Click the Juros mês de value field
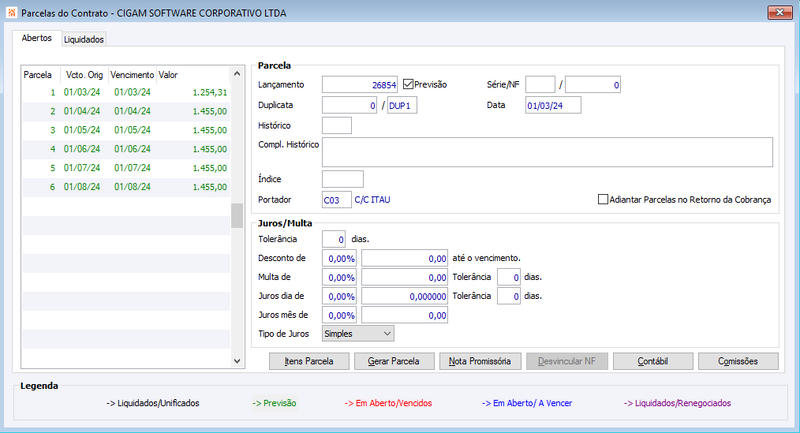This screenshot has width=800, height=433. tap(405, 315)
